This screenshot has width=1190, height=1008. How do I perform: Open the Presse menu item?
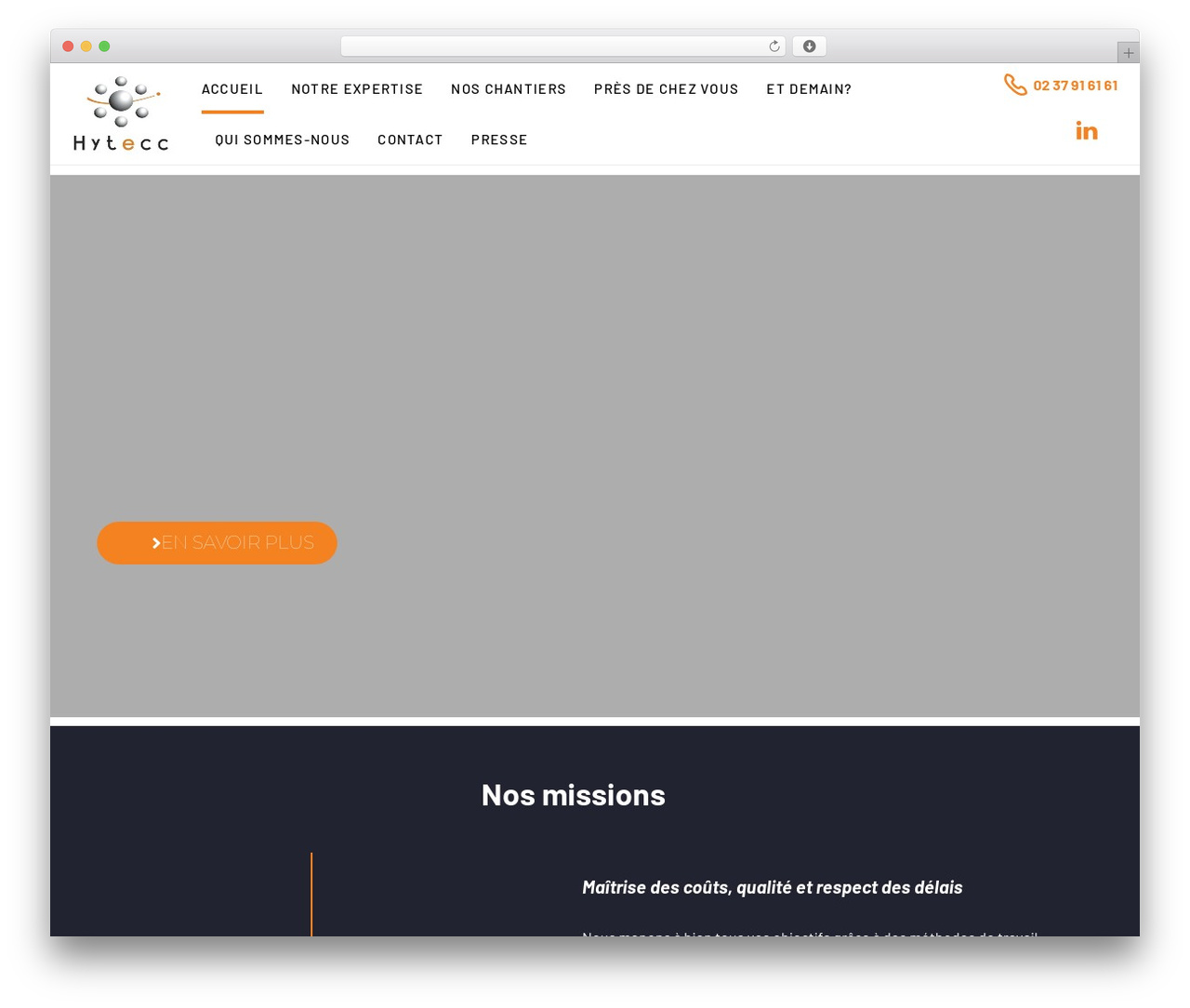point(499,139)
